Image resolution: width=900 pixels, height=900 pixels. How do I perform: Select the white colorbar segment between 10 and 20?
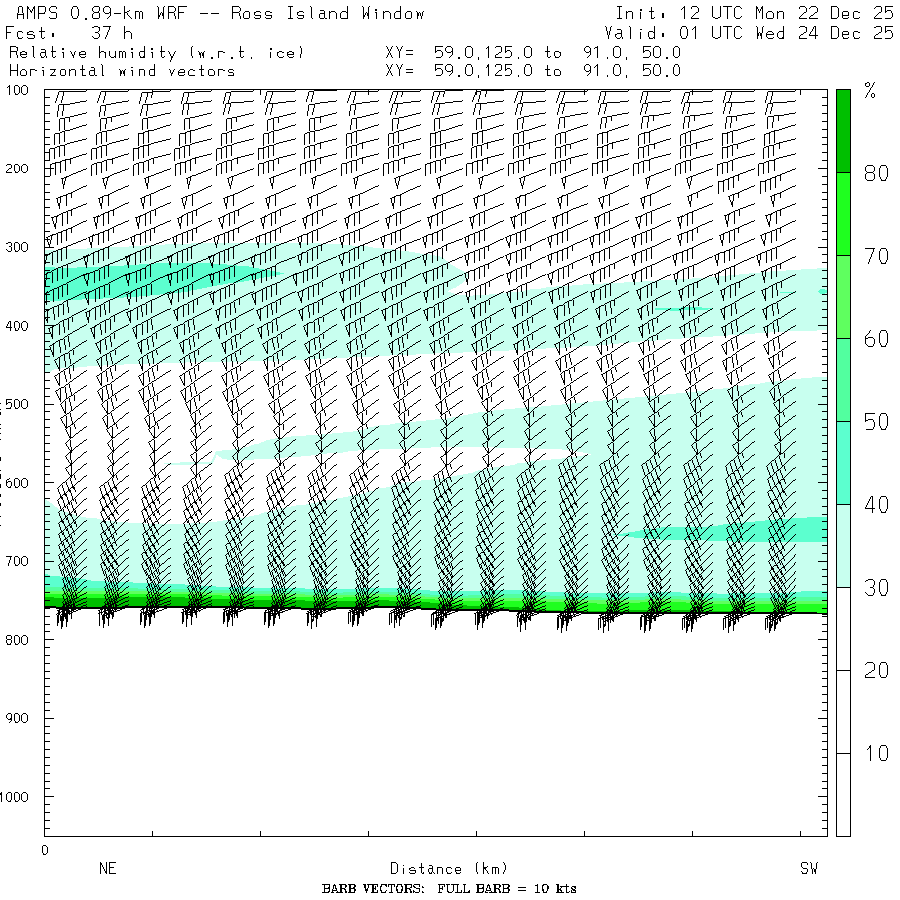[843, 711]
